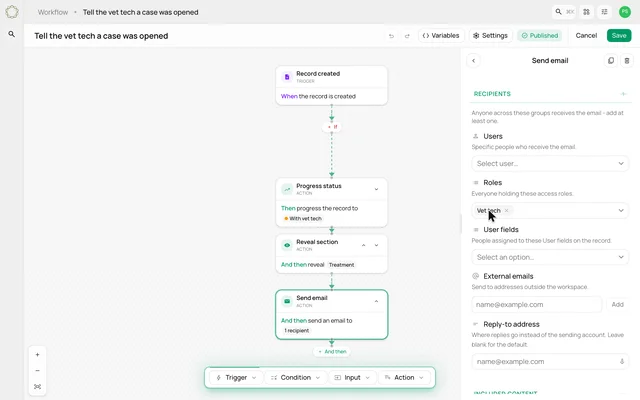Click the Workflow breadcrumb link
640x400 pixels.
pyautogui.click(x=53, y=12)
